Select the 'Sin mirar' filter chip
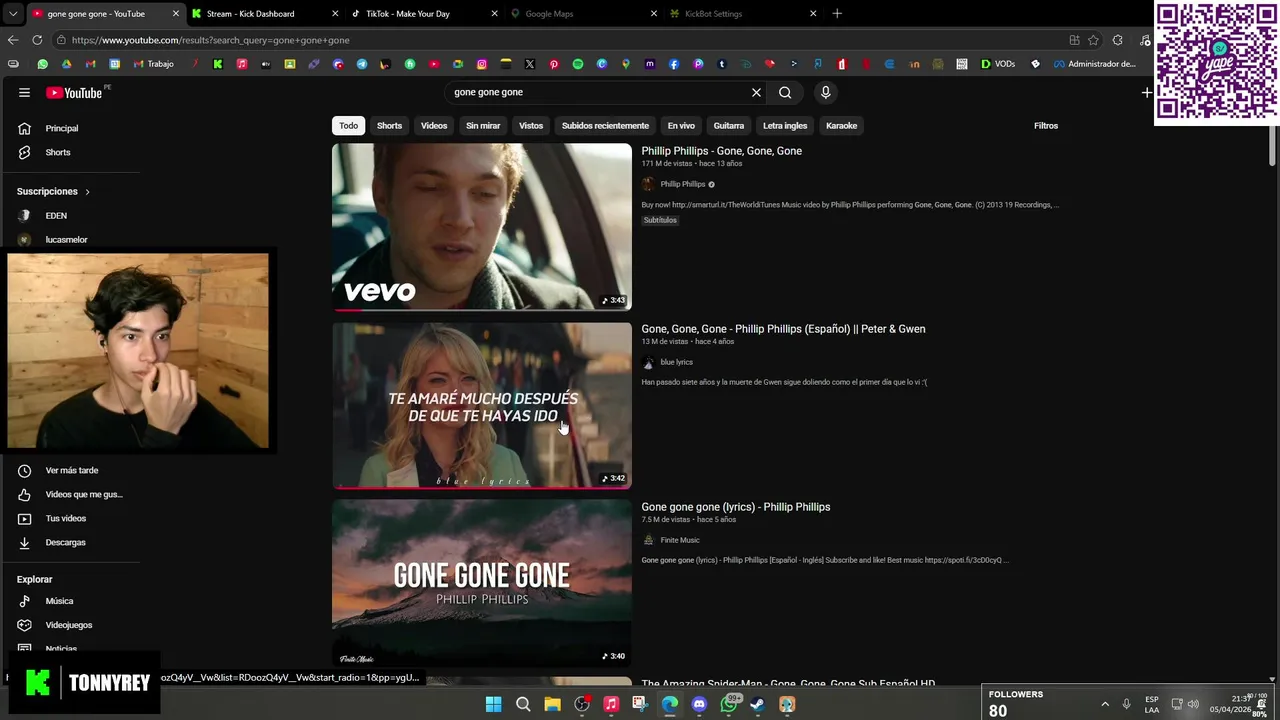 [x=483, y=126]
